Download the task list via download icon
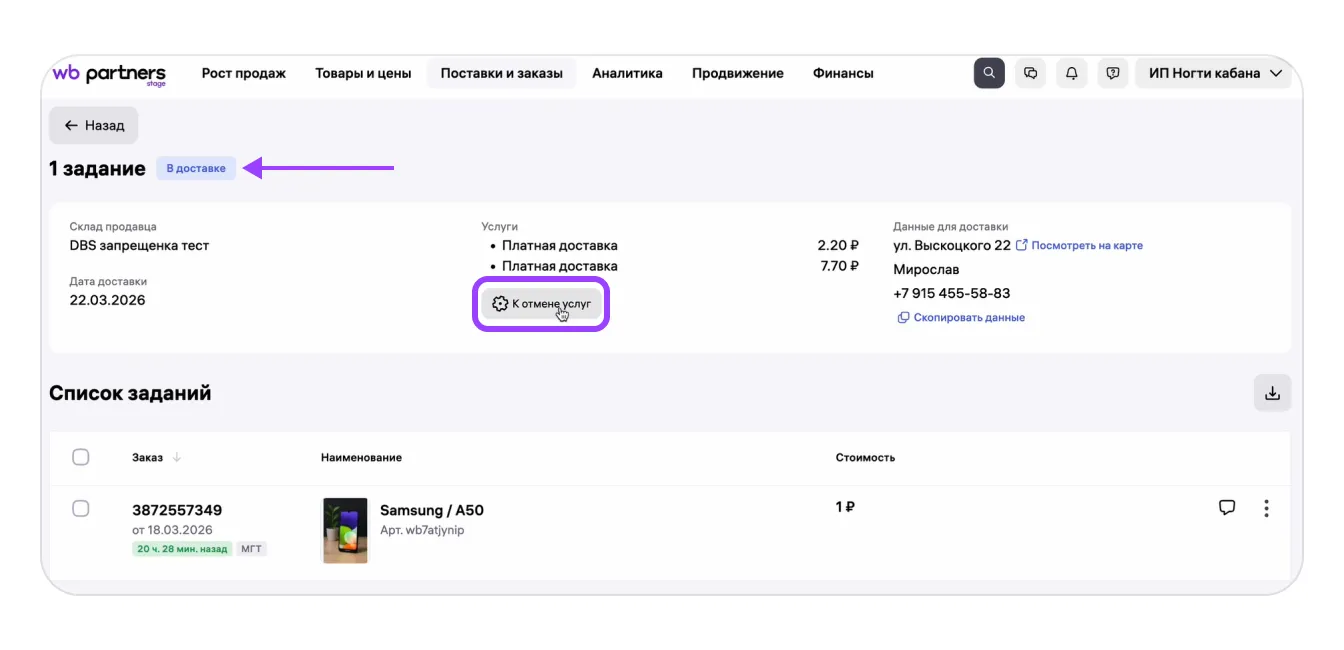Image resolution: width=1344 pixels, height=650 pixels. [1272, 393]
